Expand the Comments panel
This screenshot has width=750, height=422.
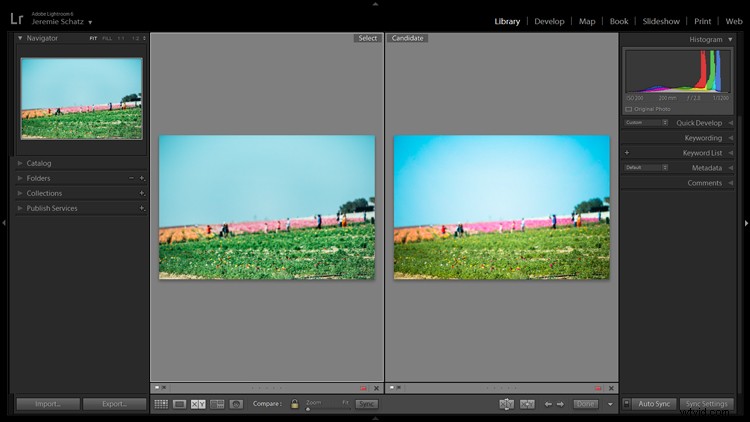coord(730,183)
